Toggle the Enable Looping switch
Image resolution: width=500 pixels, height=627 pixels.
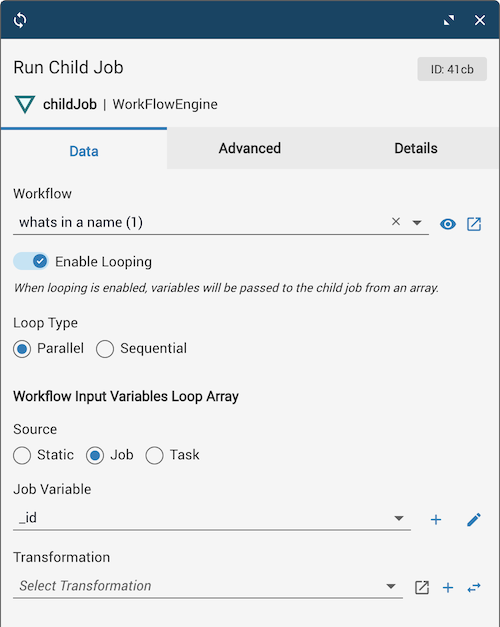click(x=31, y=262)
